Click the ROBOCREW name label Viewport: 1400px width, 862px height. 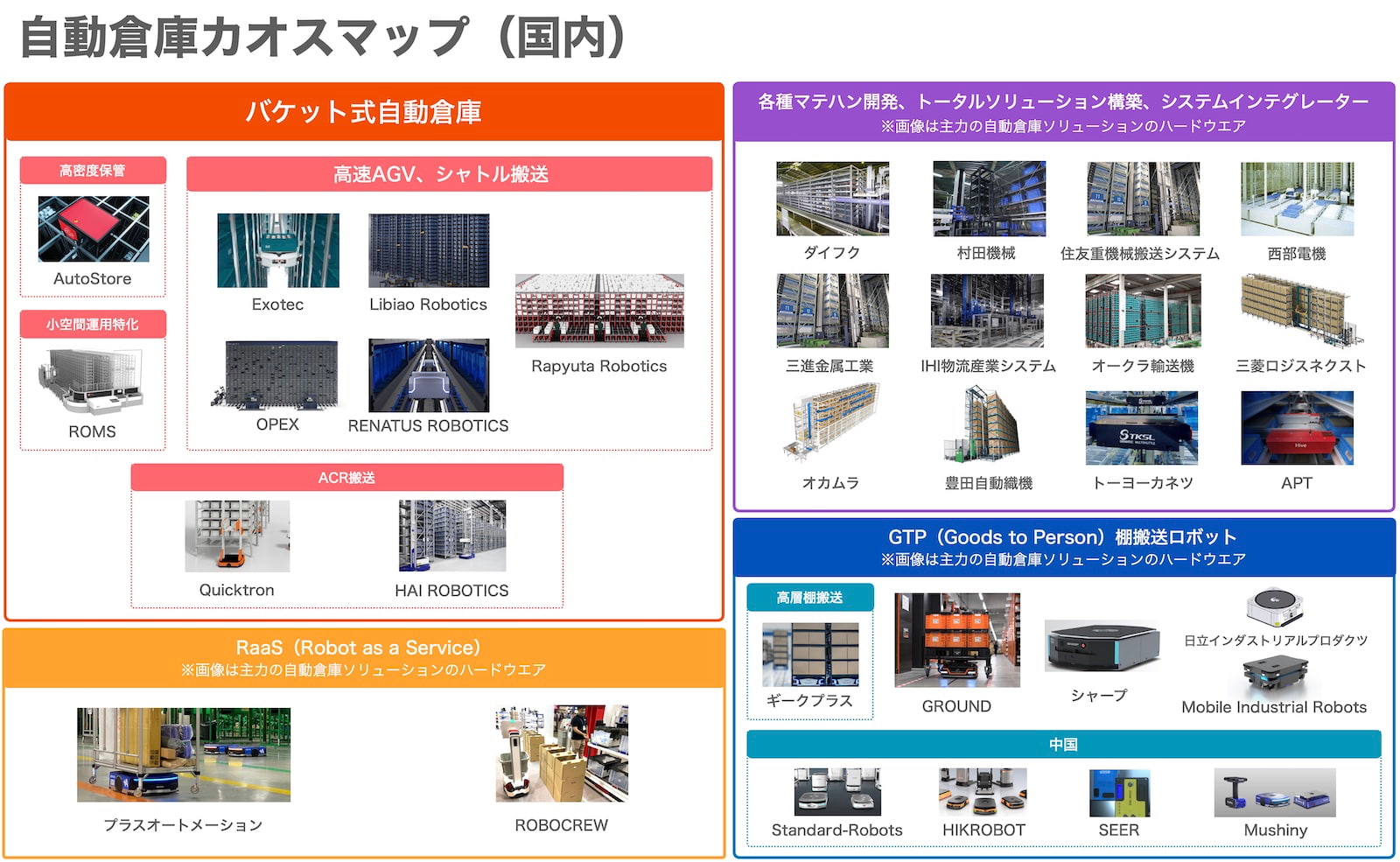click(x=562, y=825)
